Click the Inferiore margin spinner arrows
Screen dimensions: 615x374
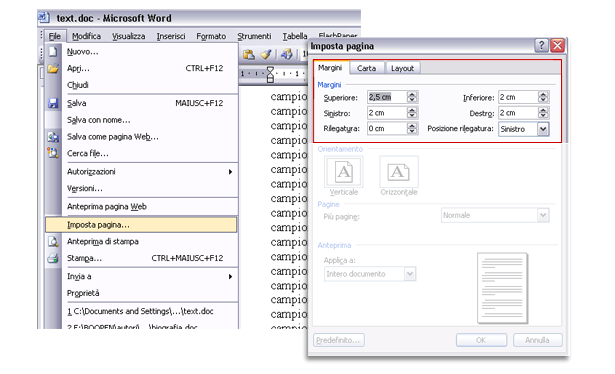pyautogui.click(x=543, y=97)
